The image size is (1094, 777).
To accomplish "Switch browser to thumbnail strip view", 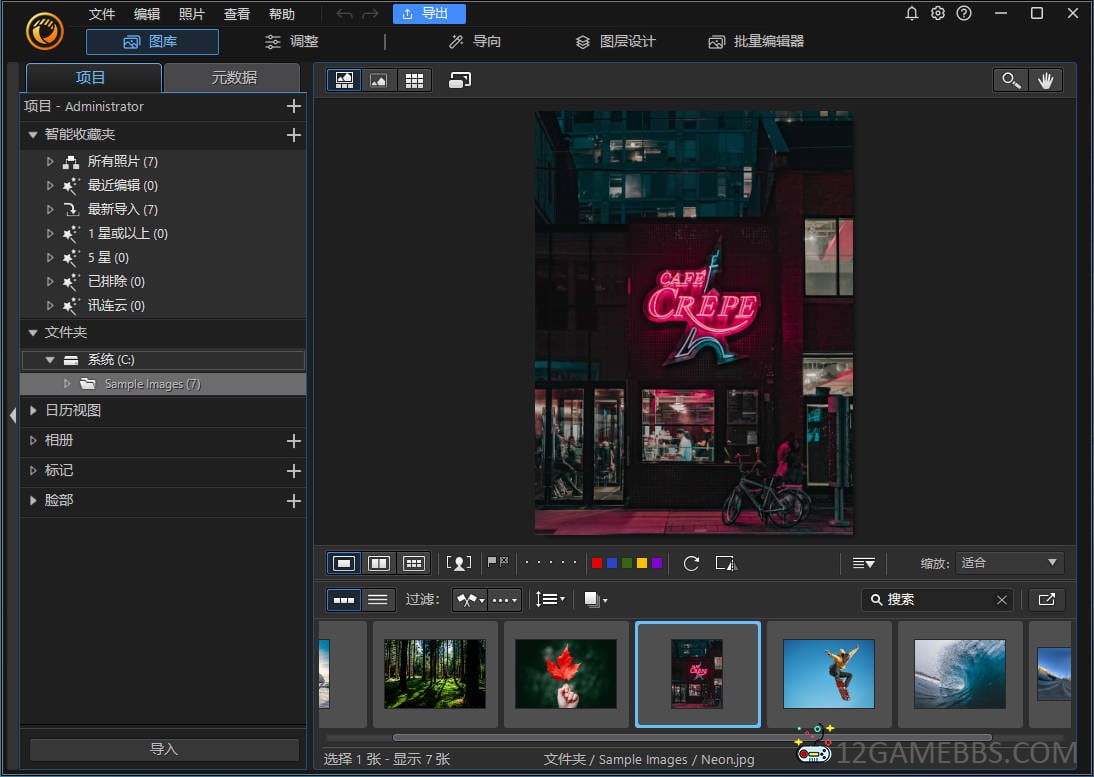I will point(344,600).
